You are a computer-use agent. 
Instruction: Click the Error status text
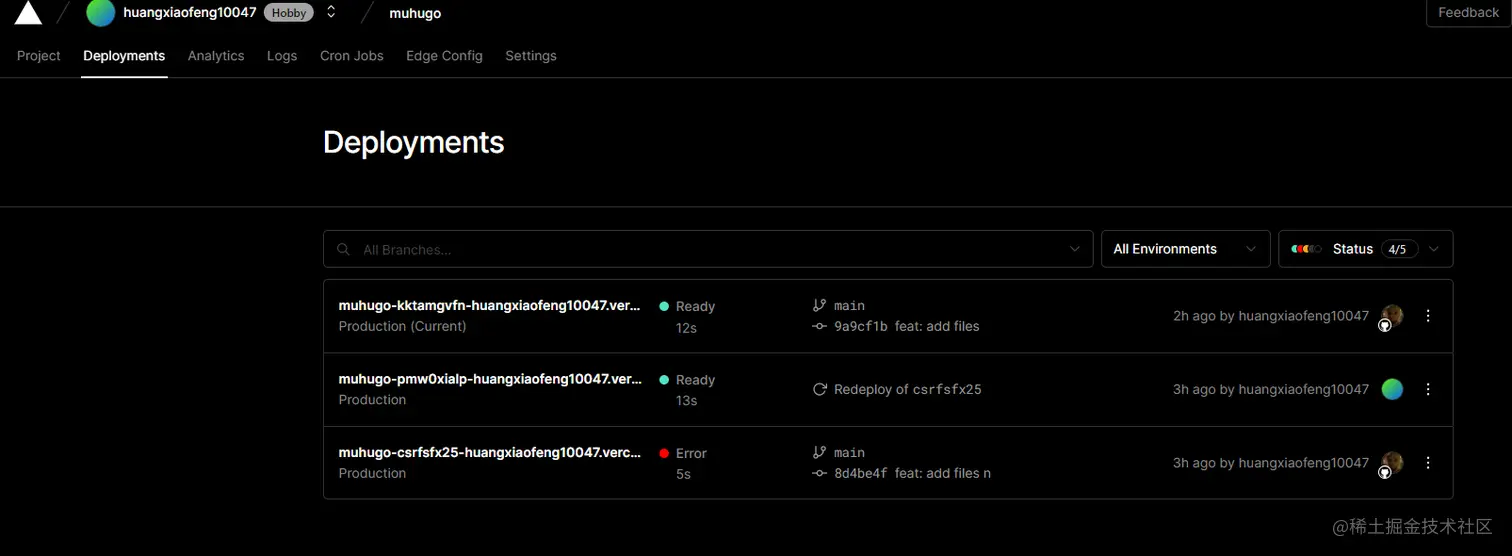[691, 453]
